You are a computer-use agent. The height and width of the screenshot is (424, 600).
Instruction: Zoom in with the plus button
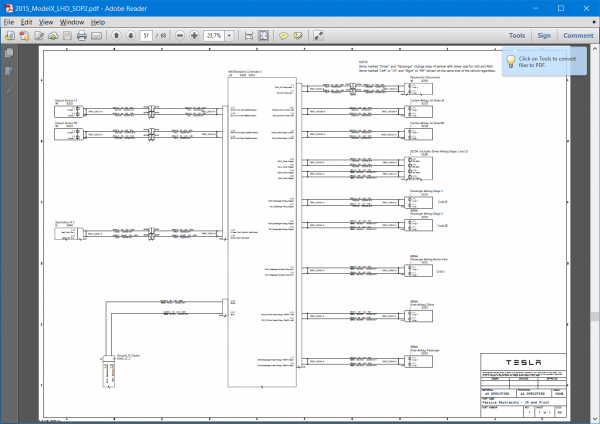[194, 36]
